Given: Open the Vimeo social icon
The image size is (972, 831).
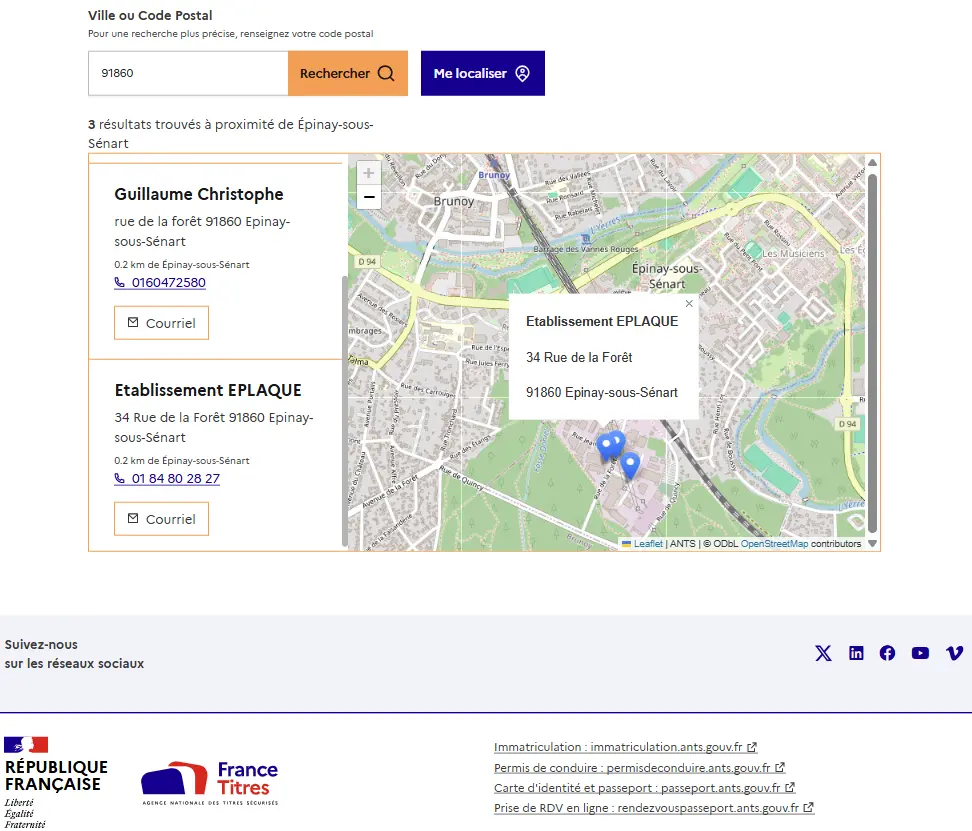Looking at the screenshot, I should (954, 653).
